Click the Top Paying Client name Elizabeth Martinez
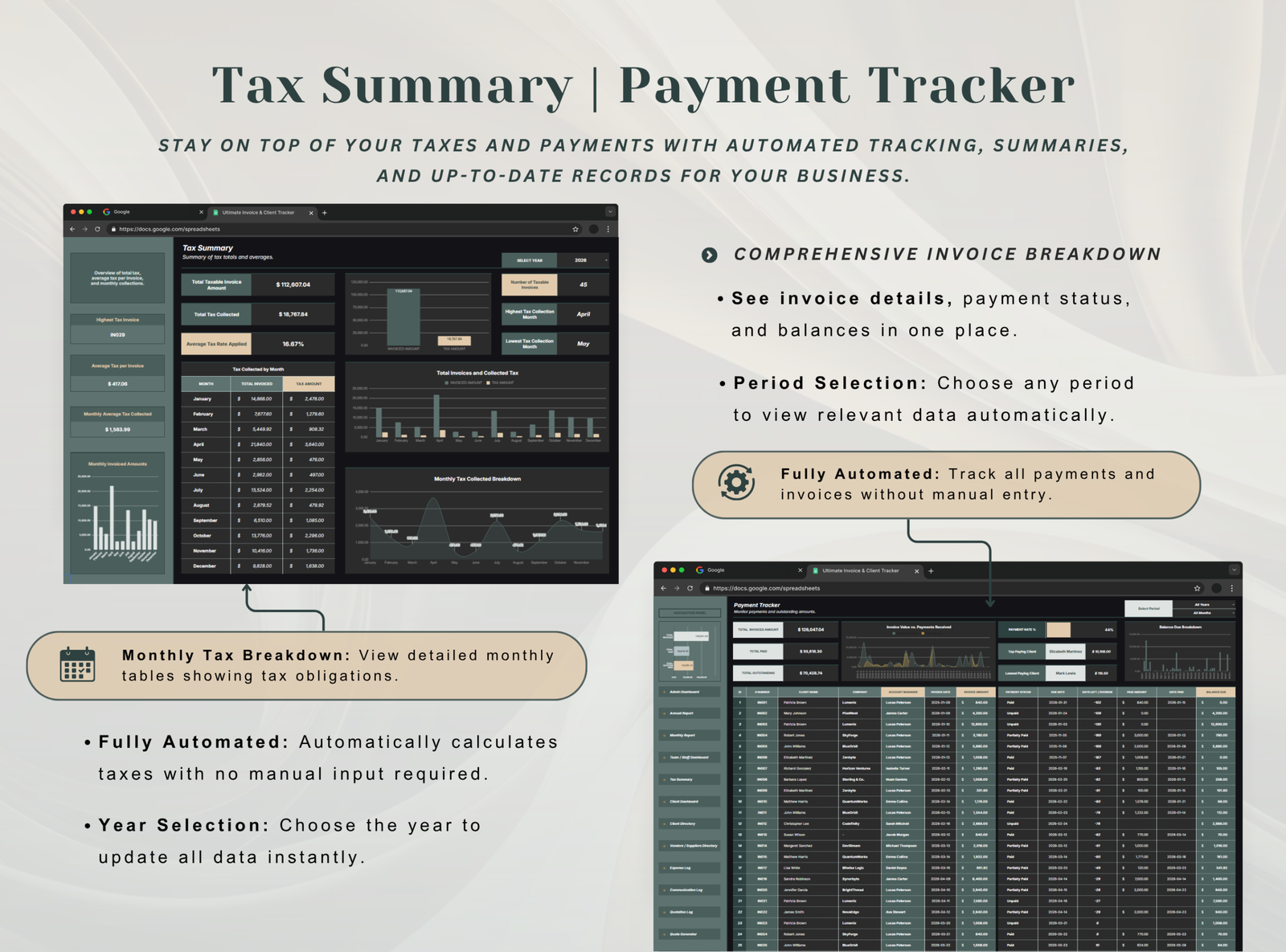This screenshot has height=952, width=1286. [x=1066, y=652]
